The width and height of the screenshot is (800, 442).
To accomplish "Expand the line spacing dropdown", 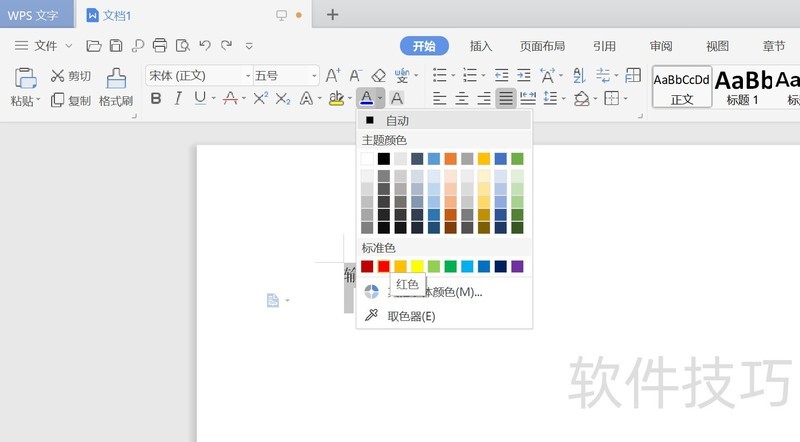I will click(564, 98).
